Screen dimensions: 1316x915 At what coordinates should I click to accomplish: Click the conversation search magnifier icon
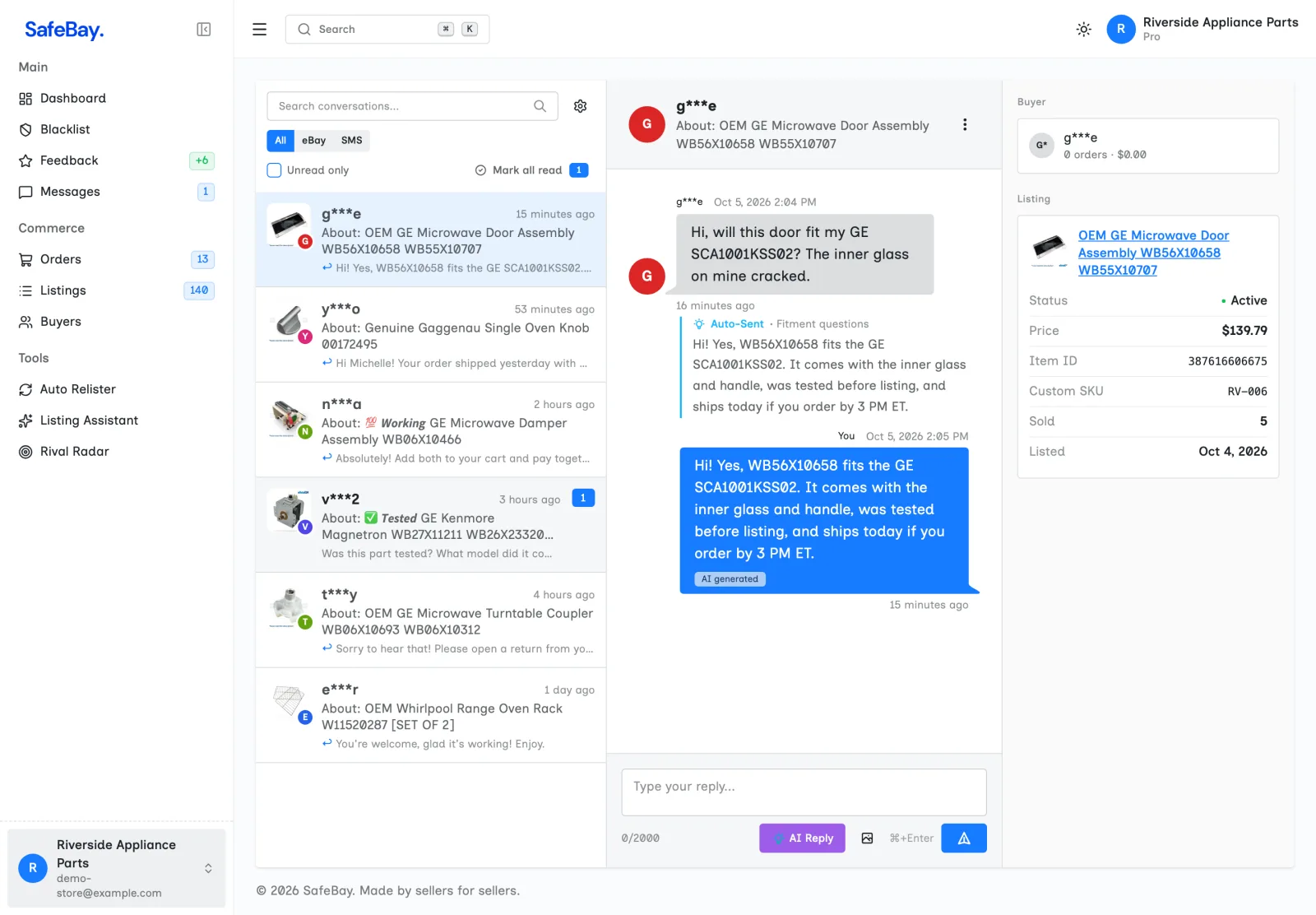(540, 106)
